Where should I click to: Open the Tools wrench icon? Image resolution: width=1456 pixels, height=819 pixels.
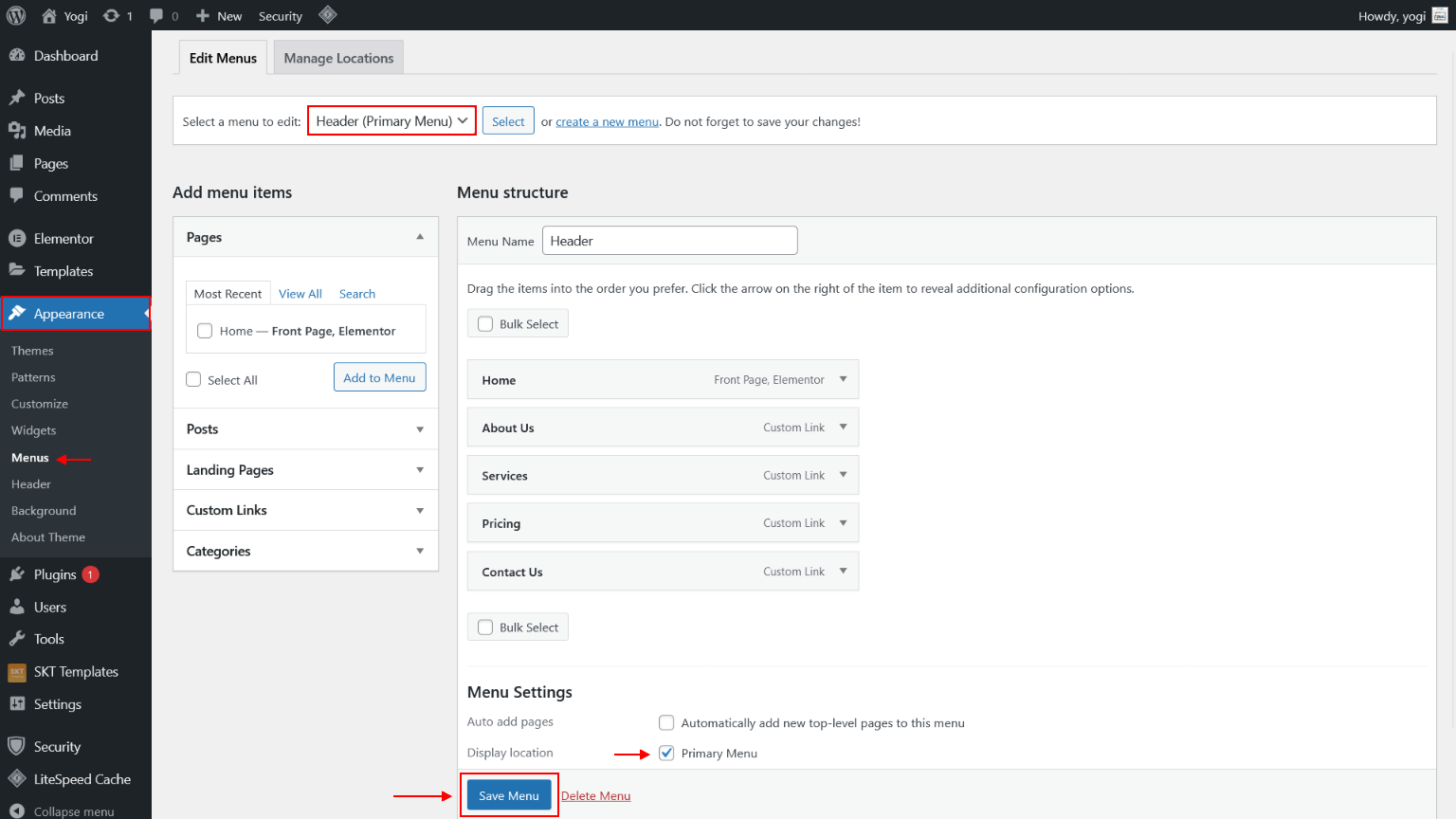(x=17, y=639)
